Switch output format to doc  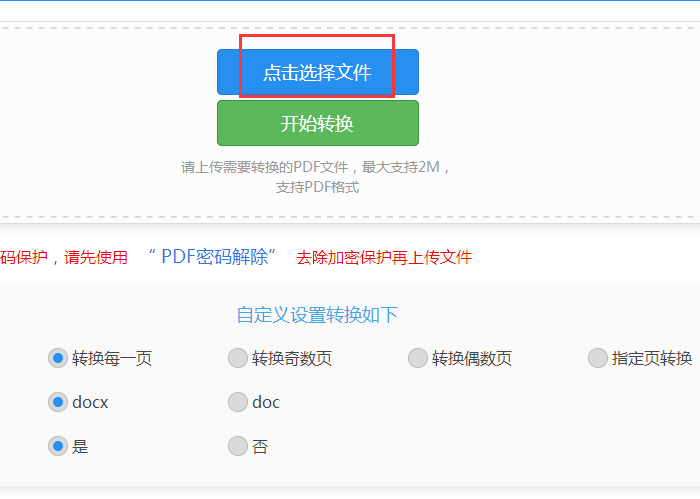coord(238,402)
